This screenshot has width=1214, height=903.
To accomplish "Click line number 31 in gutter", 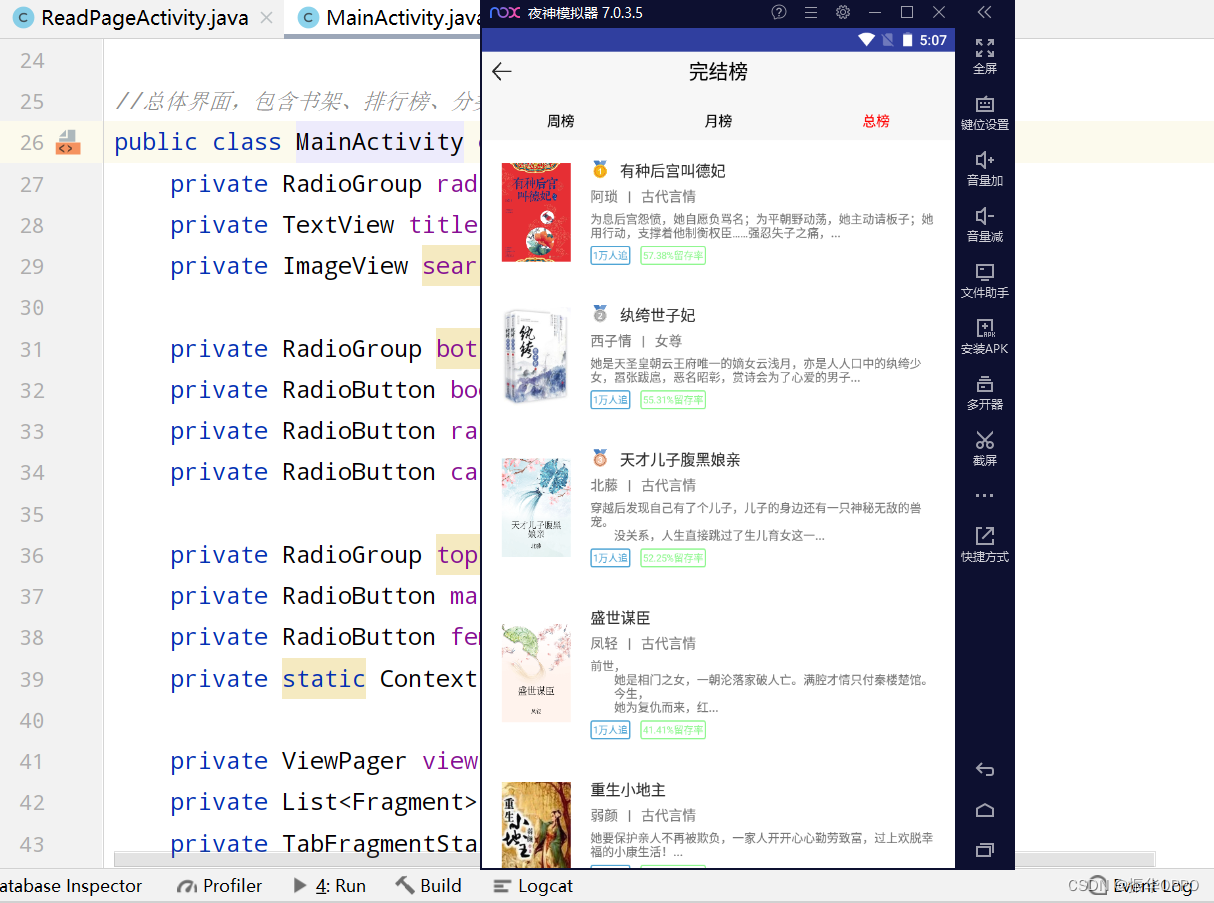I will 32,349.
